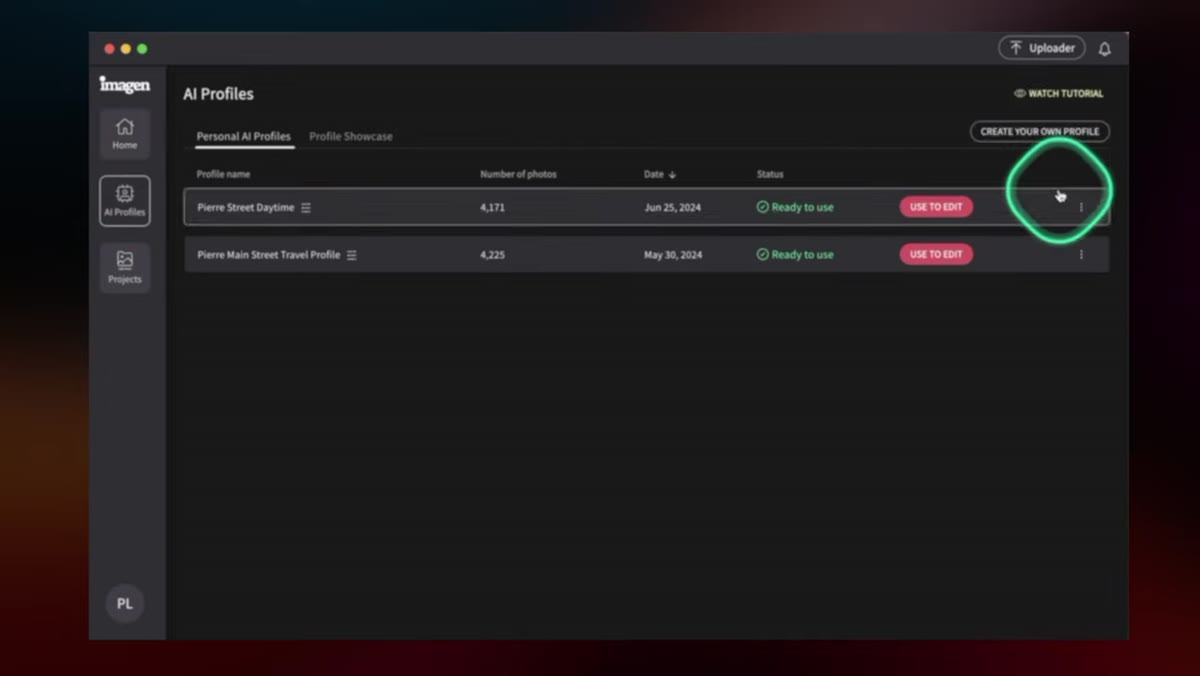Image resolution: width=1200 pixels, height=676 pixels.
Task: Use Pierre Main Street Travel Profile to edit
Action: pyautogui.click(x=936, y=254)
